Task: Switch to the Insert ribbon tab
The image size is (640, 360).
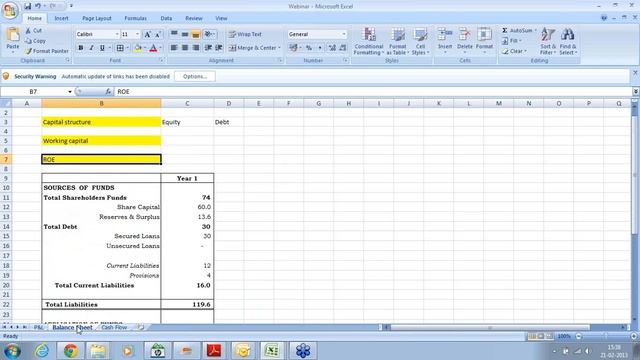Action: point(62,18)
